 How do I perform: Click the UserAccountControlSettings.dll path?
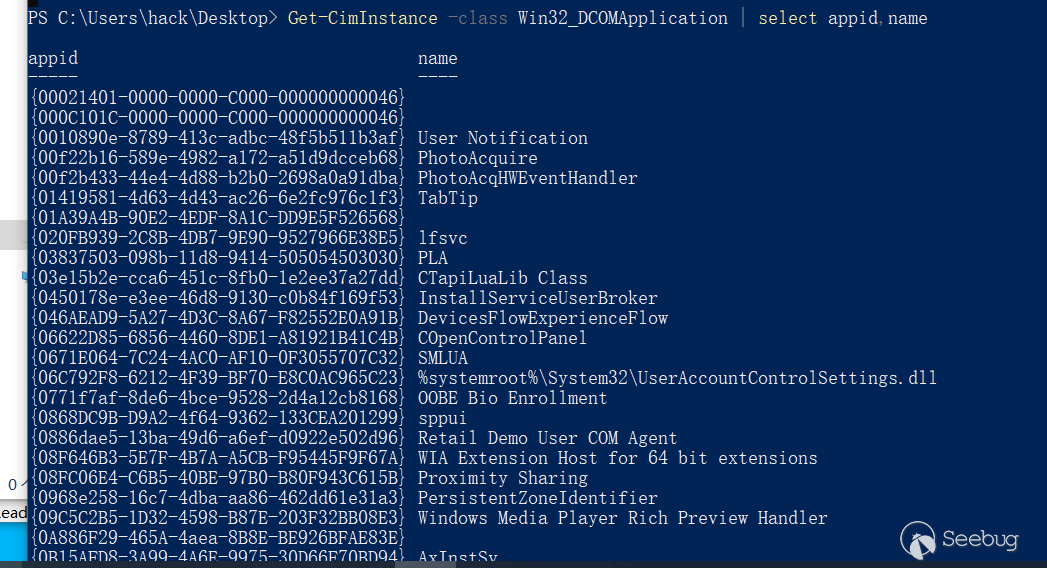(677, 378)
